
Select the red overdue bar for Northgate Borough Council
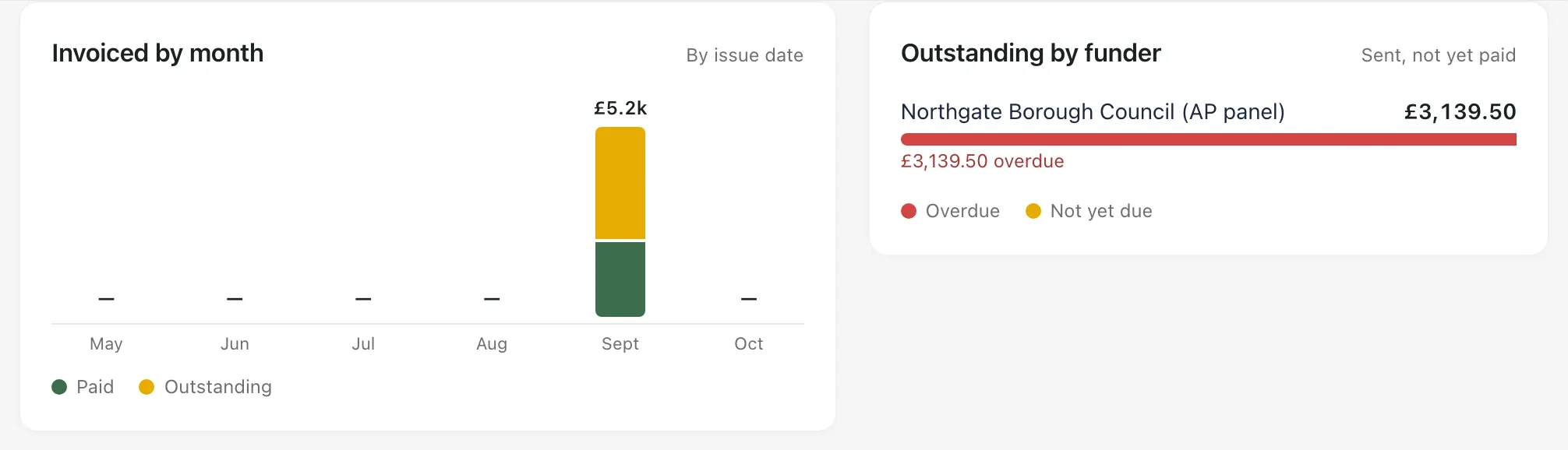pyautogui.click(x=1209, y=139)
